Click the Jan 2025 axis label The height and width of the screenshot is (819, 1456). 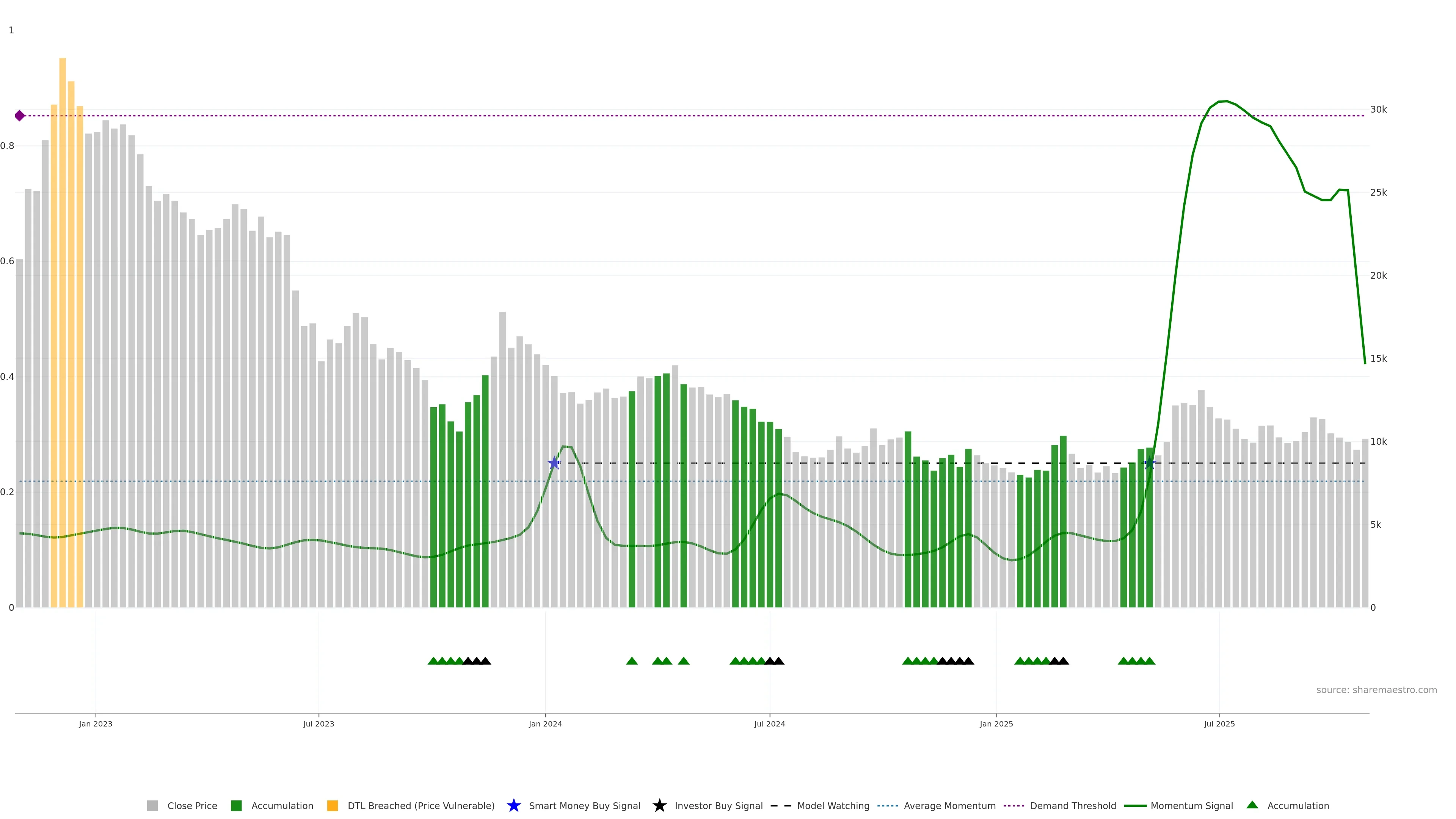click(x=996, y=723)
